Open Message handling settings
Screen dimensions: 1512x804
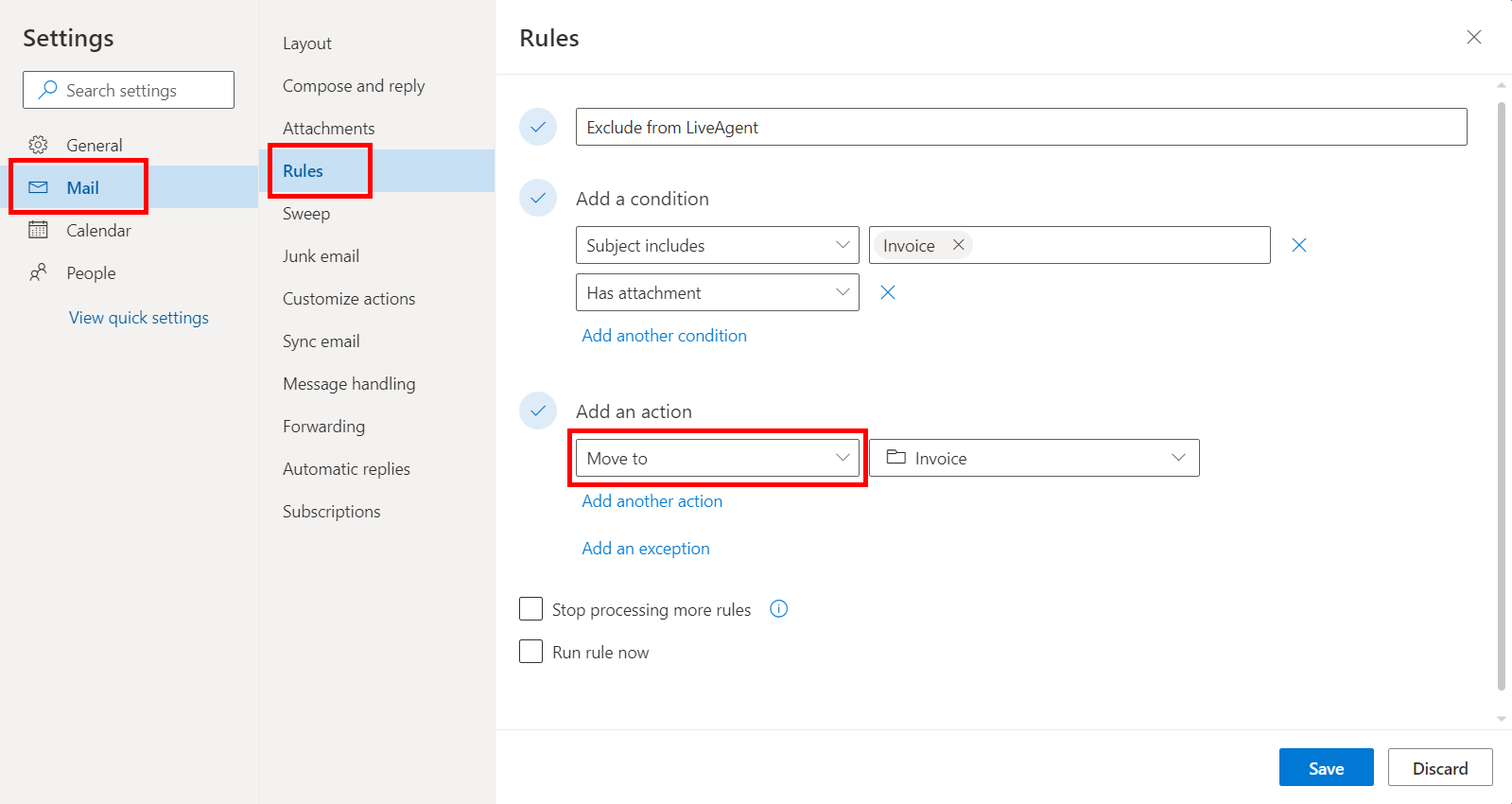coord(377,383)
